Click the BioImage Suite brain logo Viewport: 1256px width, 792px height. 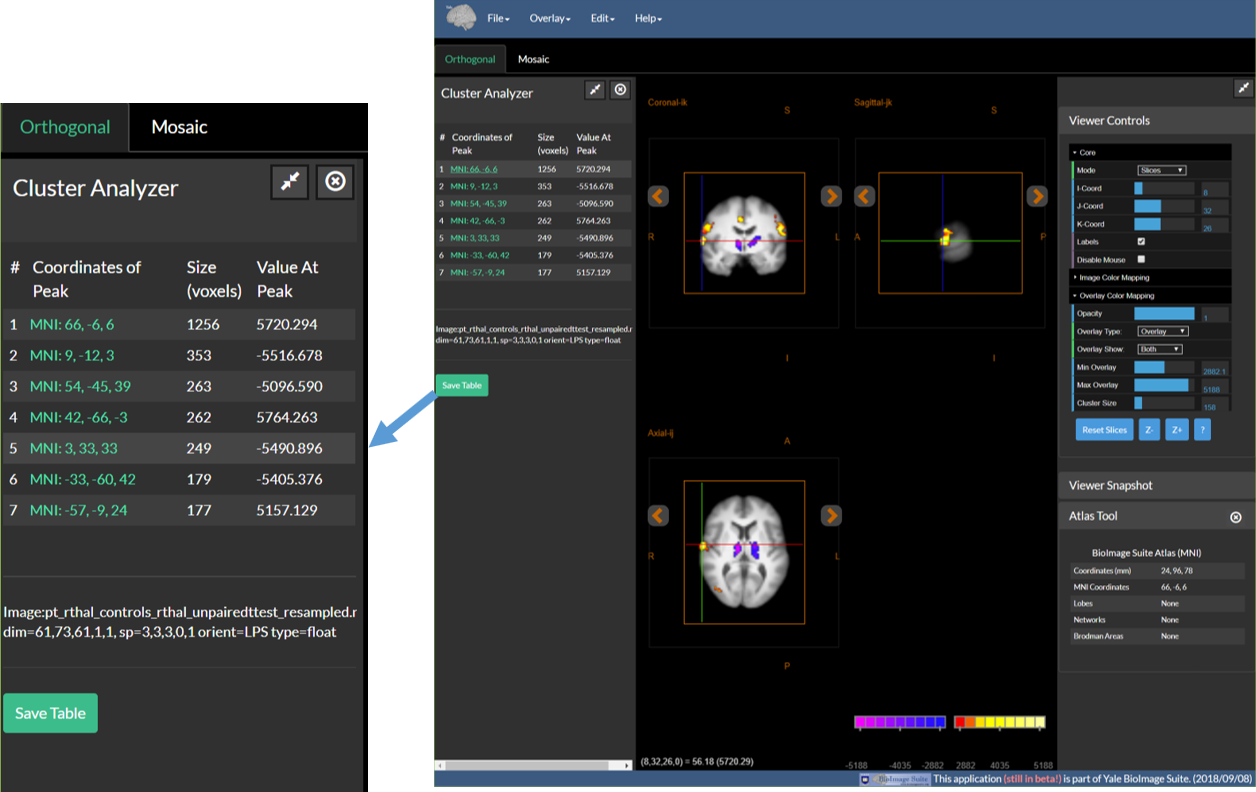(460, 18)
